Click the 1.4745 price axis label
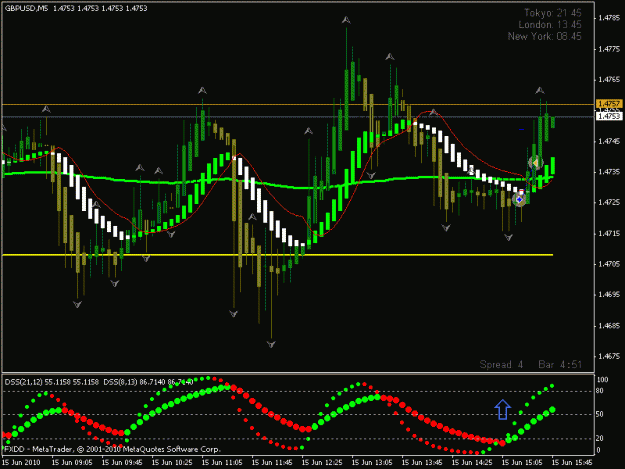Screen dimensions: 625x469 click(609, 141)
